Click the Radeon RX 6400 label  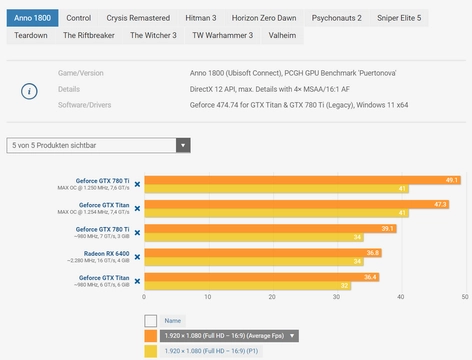pyautogui.click(x=106, y=254)
